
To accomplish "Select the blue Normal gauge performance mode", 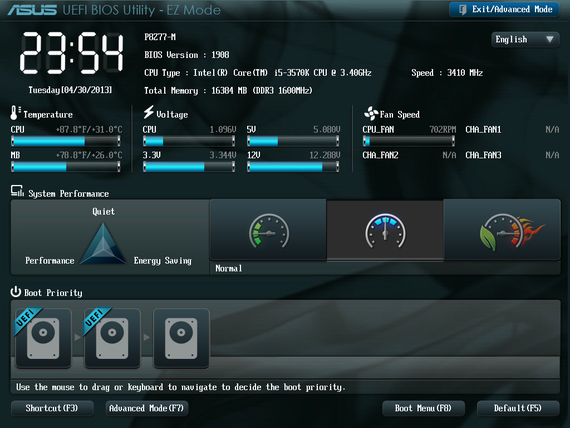I will pos(385,230).
